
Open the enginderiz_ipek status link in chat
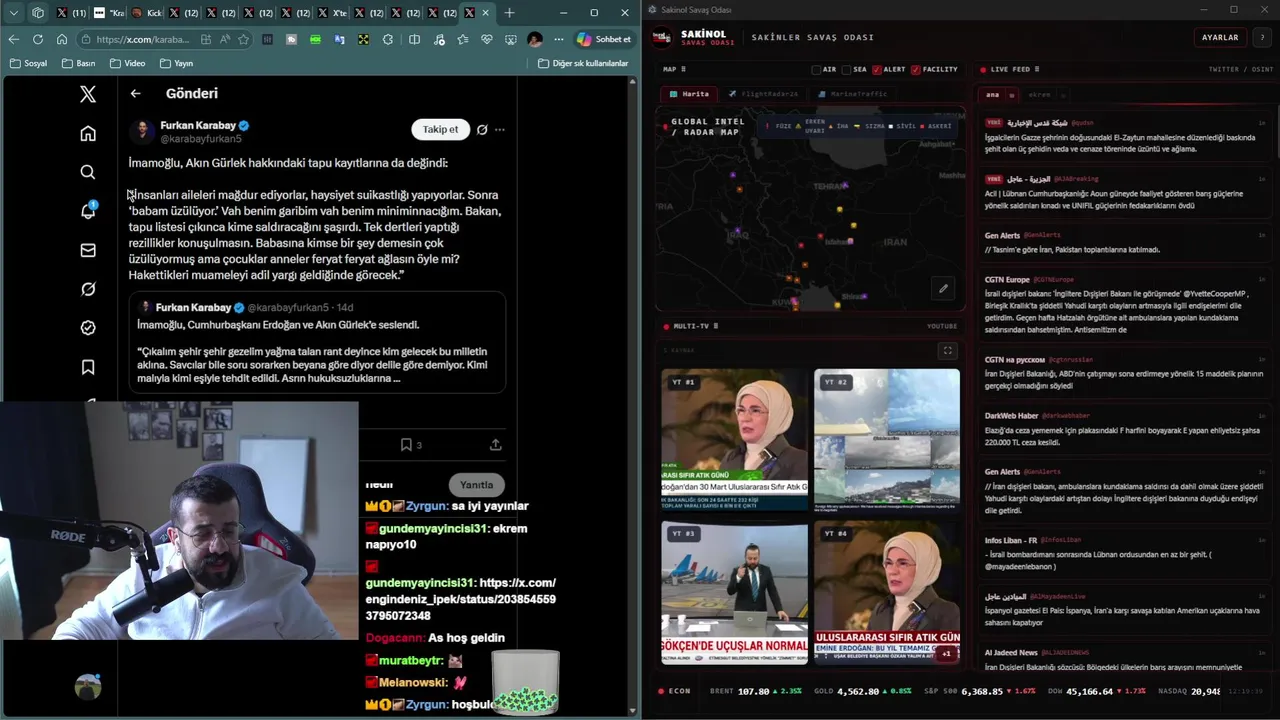click(x=460, y=599)
